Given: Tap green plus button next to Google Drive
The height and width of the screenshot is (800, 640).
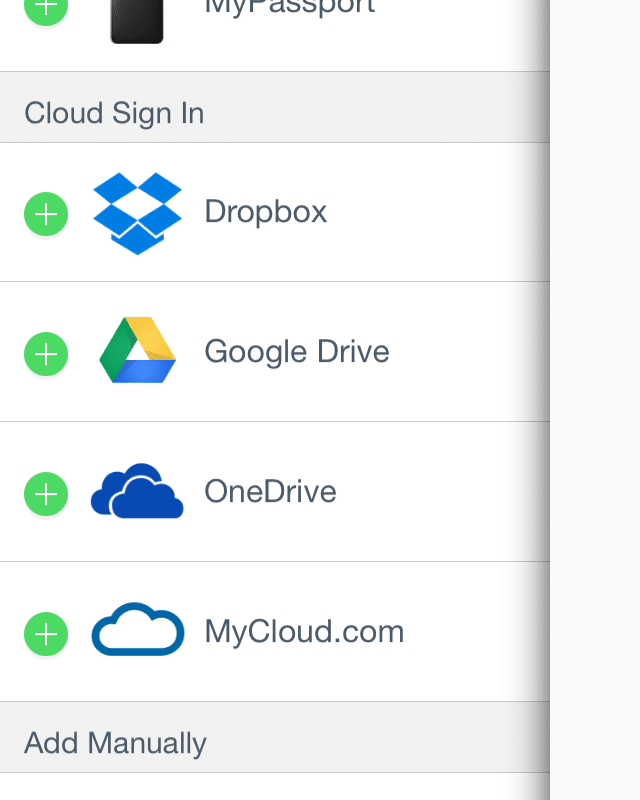Looking at the screenshot, I should coord(46,354).
